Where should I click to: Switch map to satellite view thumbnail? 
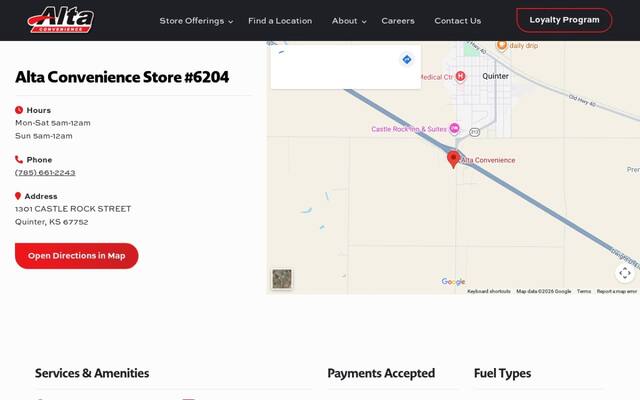pyautogui.click(x=282, y=279)
